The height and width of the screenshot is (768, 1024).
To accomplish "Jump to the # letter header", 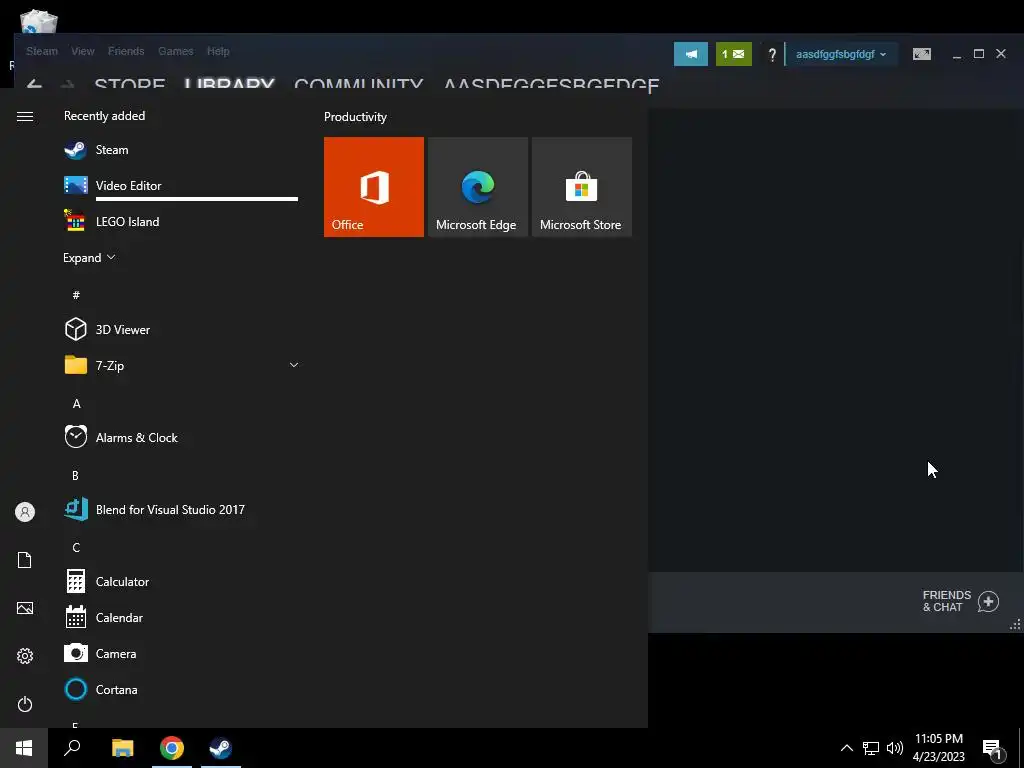I will 76,295.
